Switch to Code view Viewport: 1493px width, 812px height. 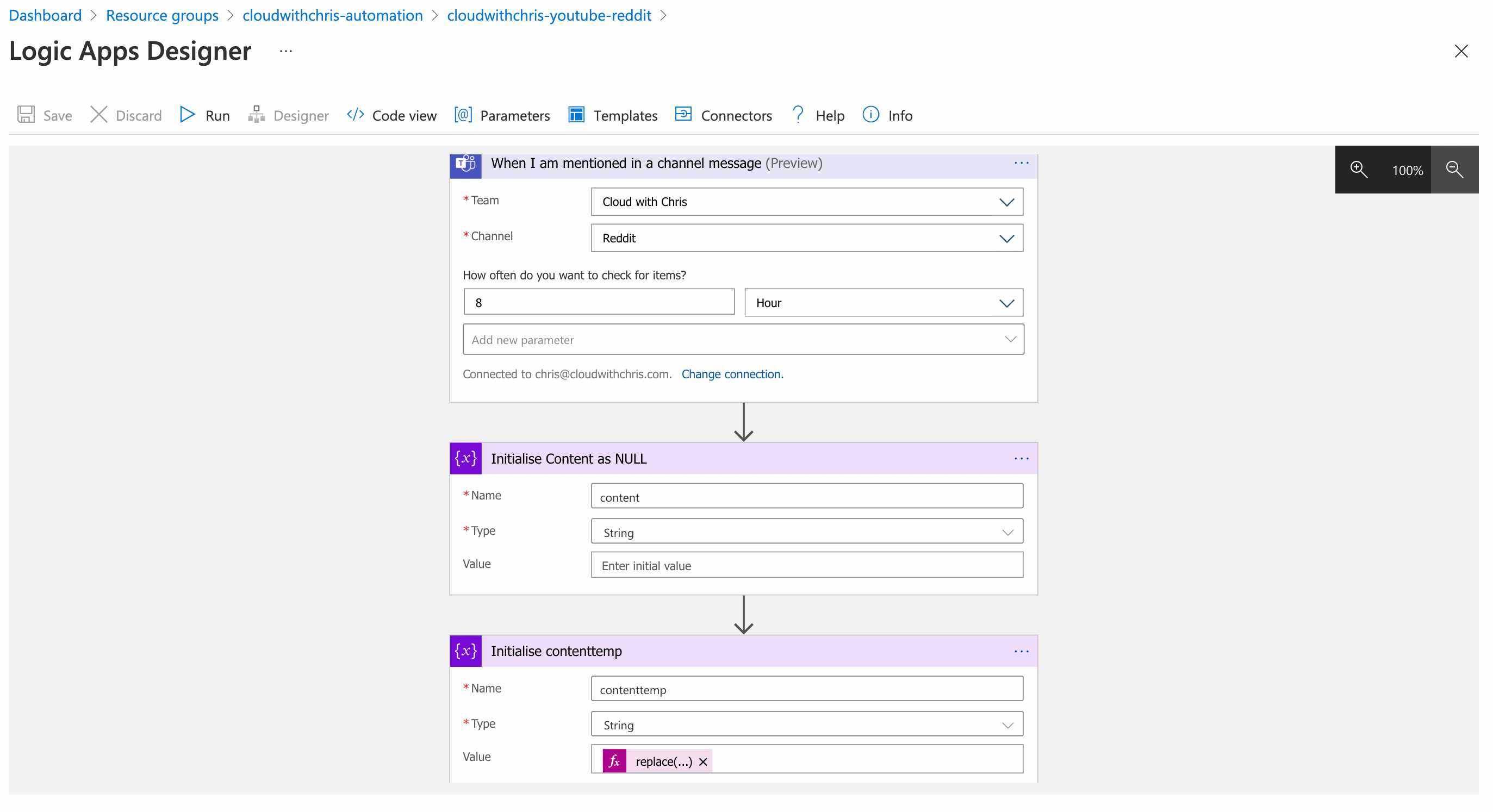tap(404, 115)
